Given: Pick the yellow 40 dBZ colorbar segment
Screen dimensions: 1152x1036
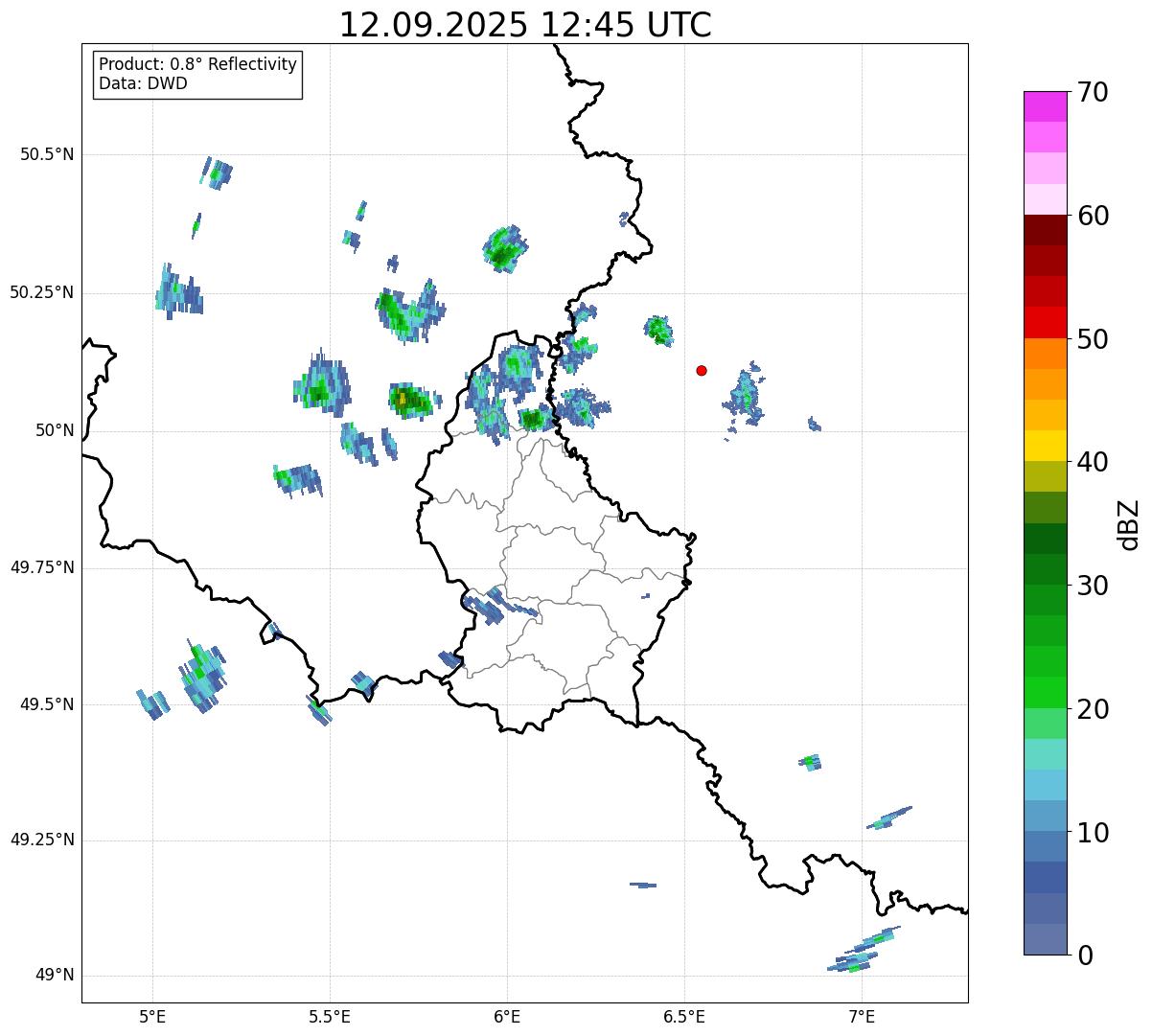Looking at the screenshot, I should 1045,446.
